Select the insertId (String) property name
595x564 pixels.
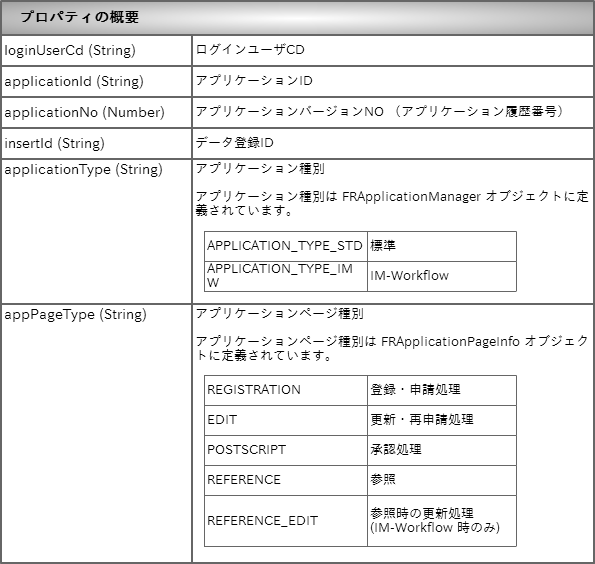click(x=54, y=143)
